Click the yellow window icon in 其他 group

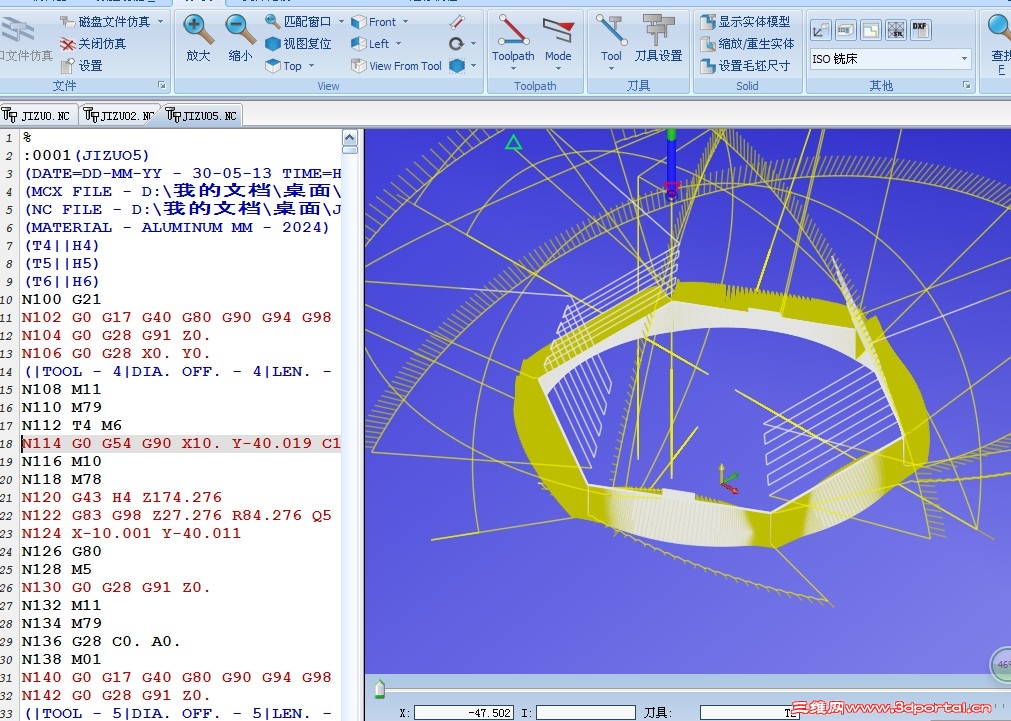870,30
